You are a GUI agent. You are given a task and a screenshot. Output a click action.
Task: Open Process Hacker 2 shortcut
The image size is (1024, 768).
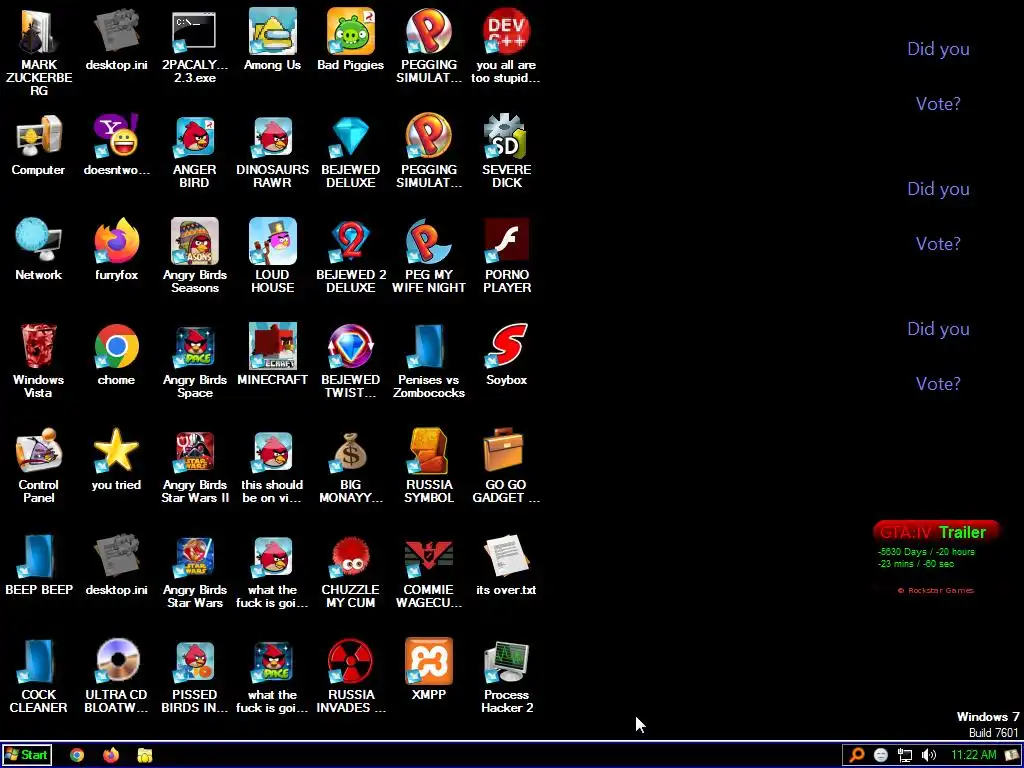click(x=506, y=662)
